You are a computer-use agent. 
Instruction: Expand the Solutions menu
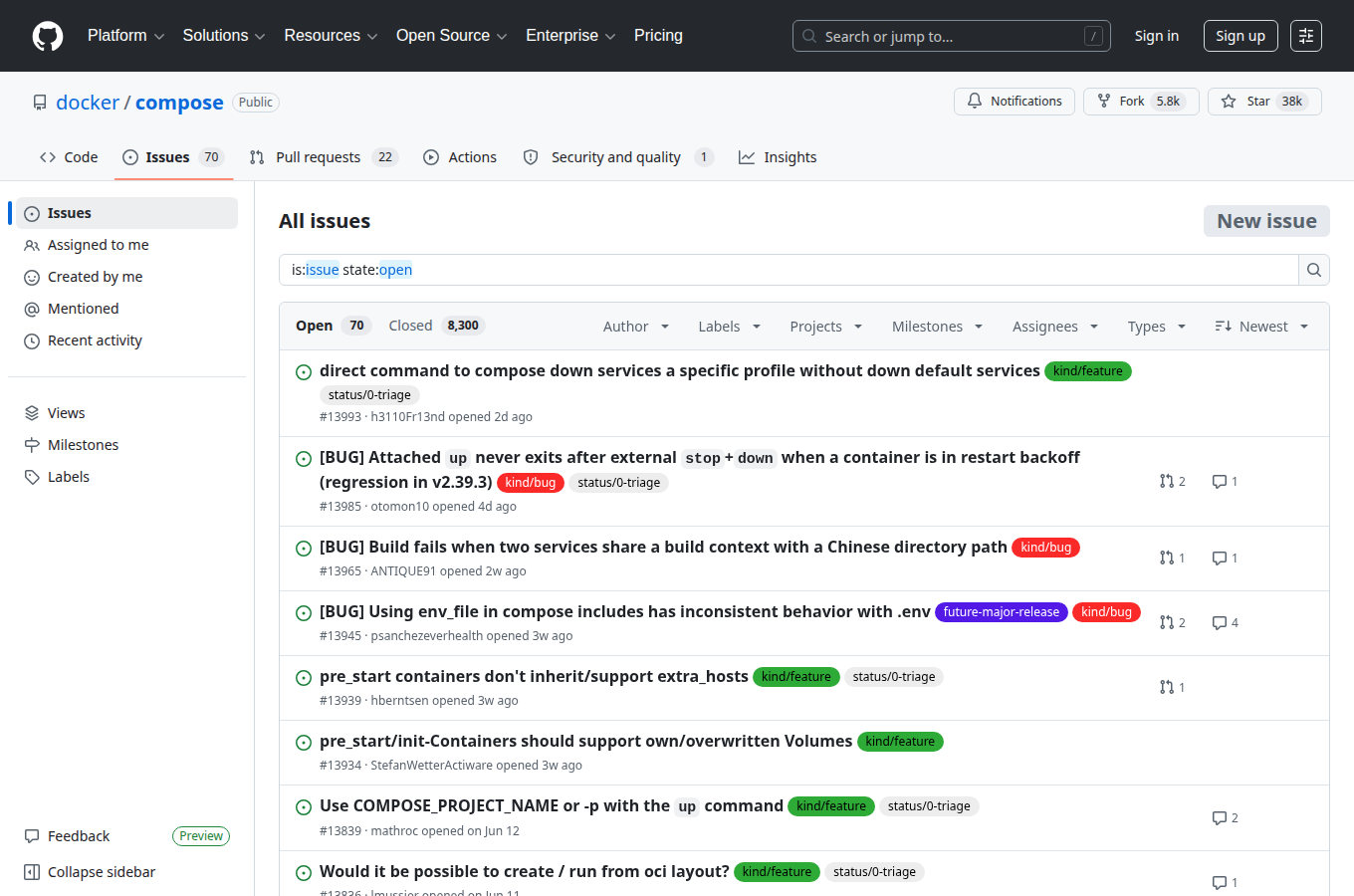pyautogui.click(x=224, y=36)
